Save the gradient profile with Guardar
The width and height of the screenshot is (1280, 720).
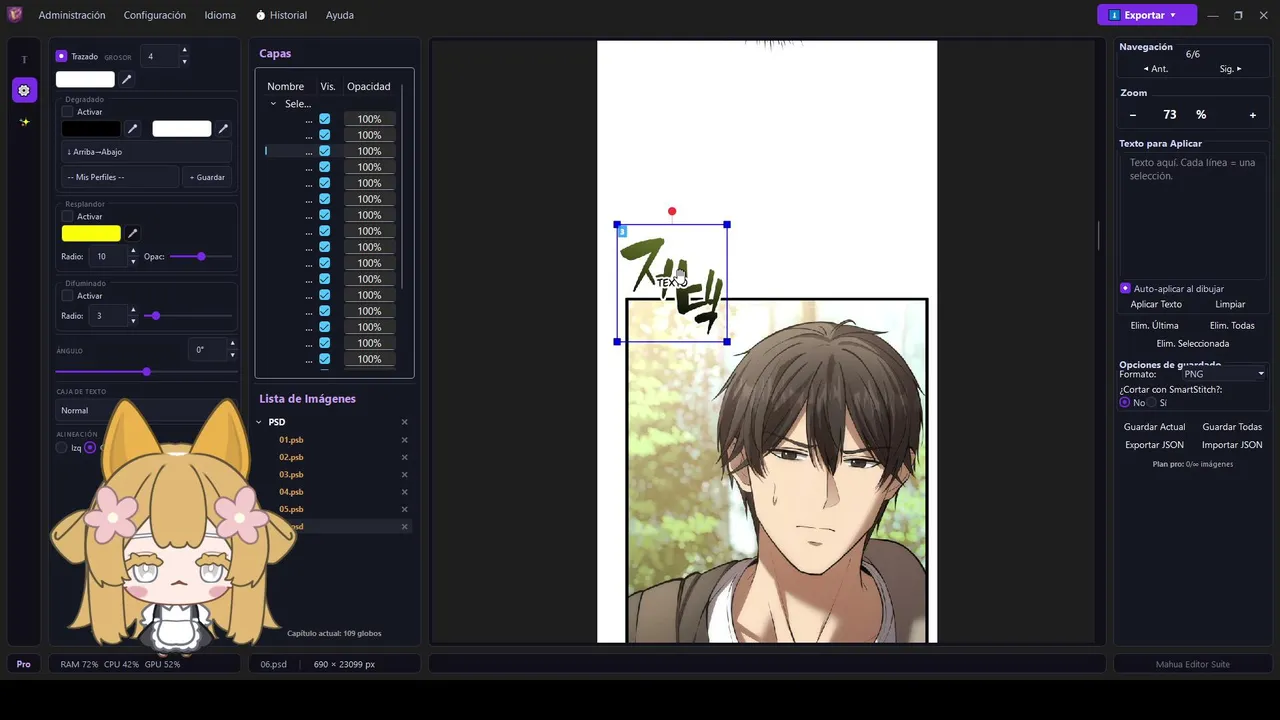coord(208,177)
